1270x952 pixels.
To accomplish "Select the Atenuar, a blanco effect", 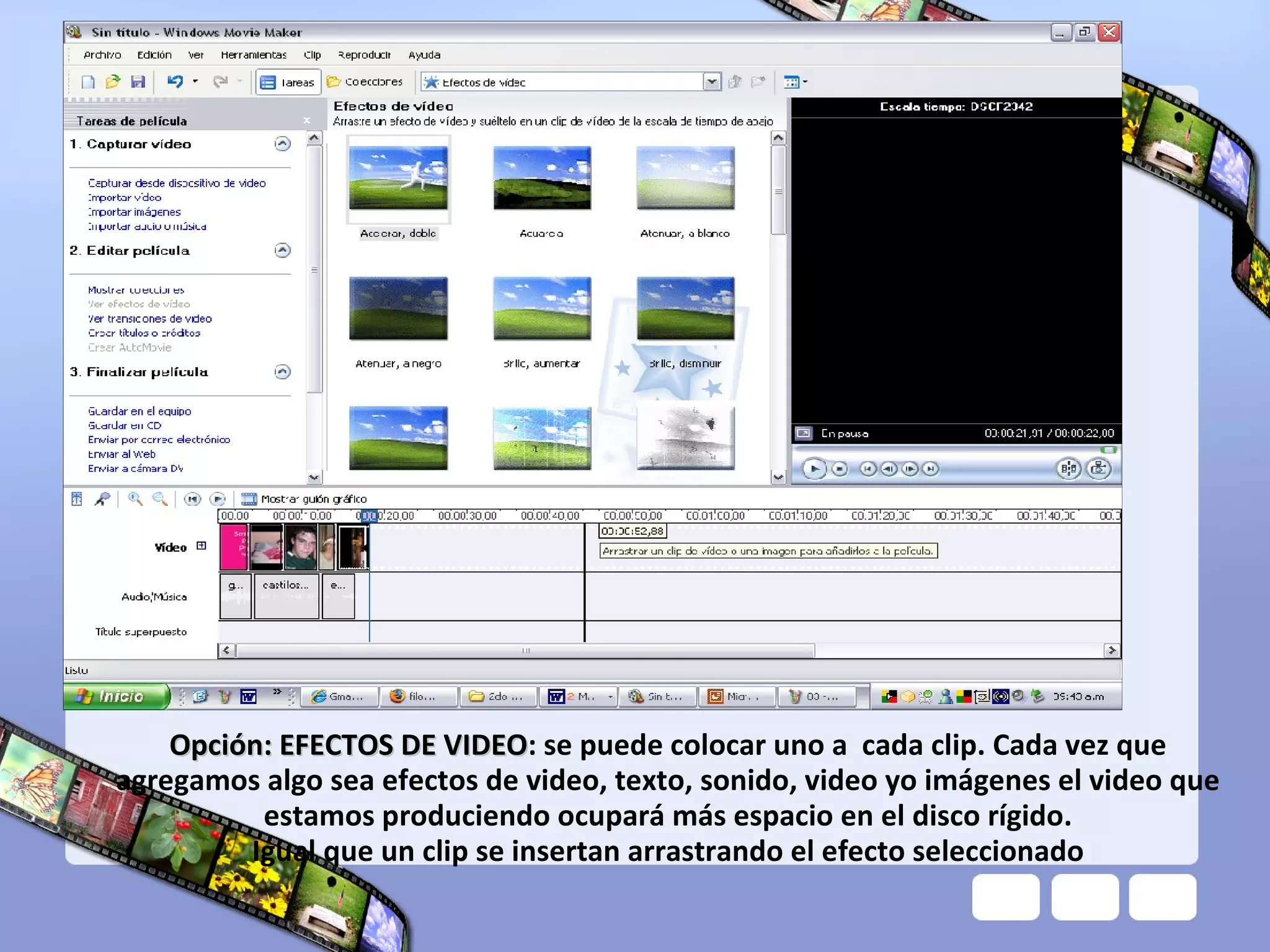I will [685, 178].
